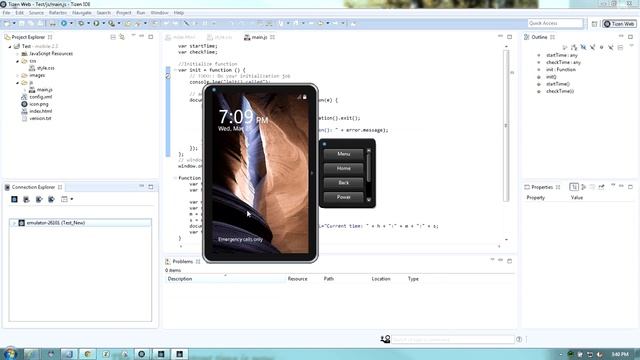
Task: Select config.xml in Project Explorer
Action: pos(40,97)
